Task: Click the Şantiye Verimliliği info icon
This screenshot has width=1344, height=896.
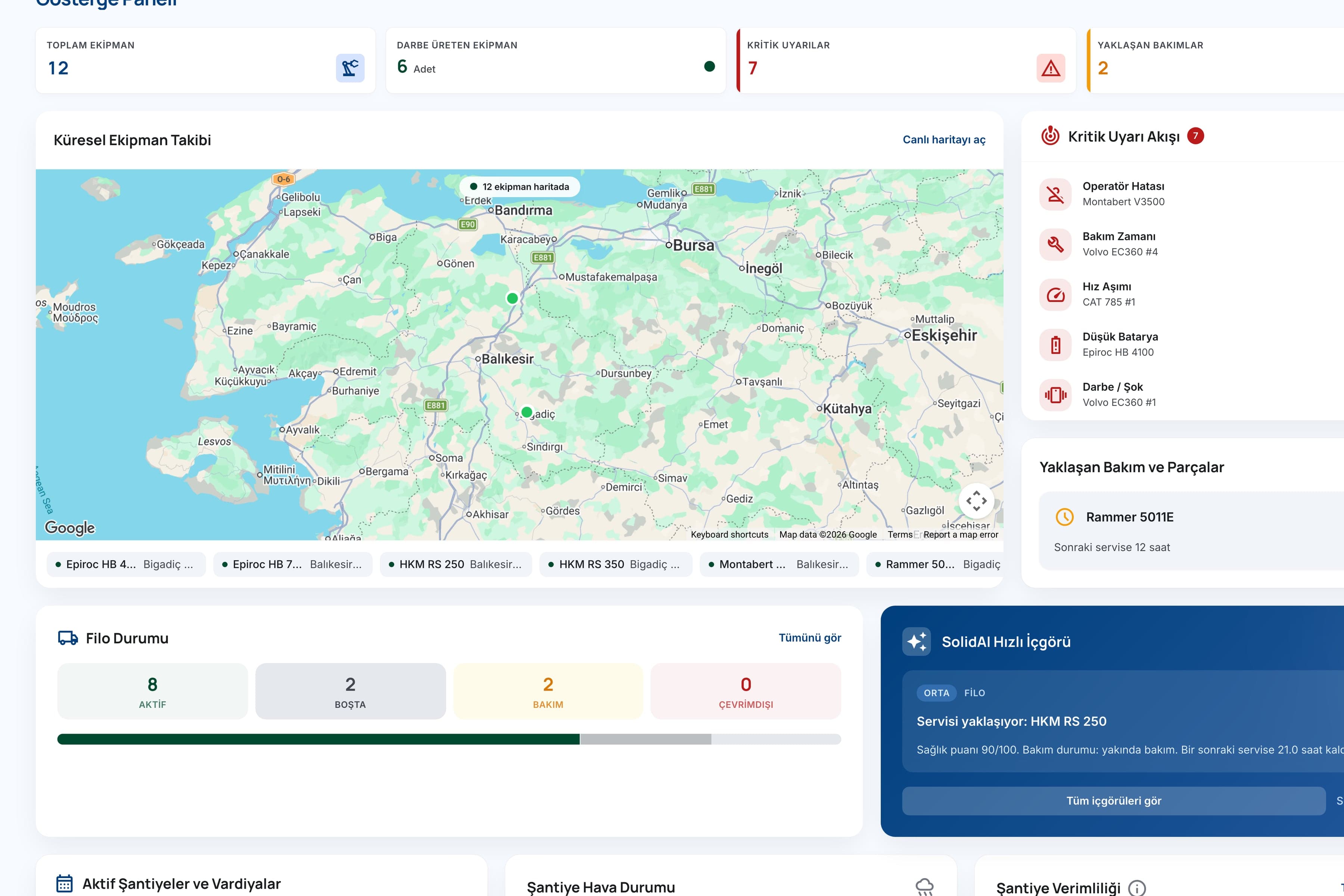Action: tap(1136, 888)
